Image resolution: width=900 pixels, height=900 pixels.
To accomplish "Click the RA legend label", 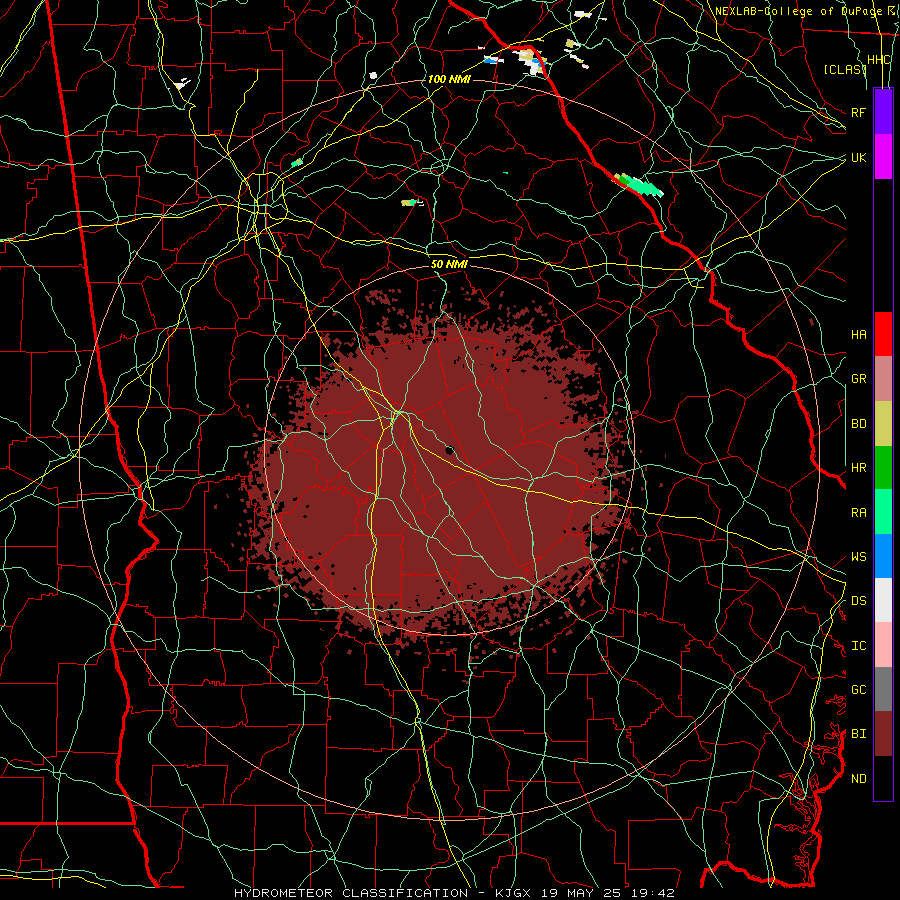I will coord(859,513).
